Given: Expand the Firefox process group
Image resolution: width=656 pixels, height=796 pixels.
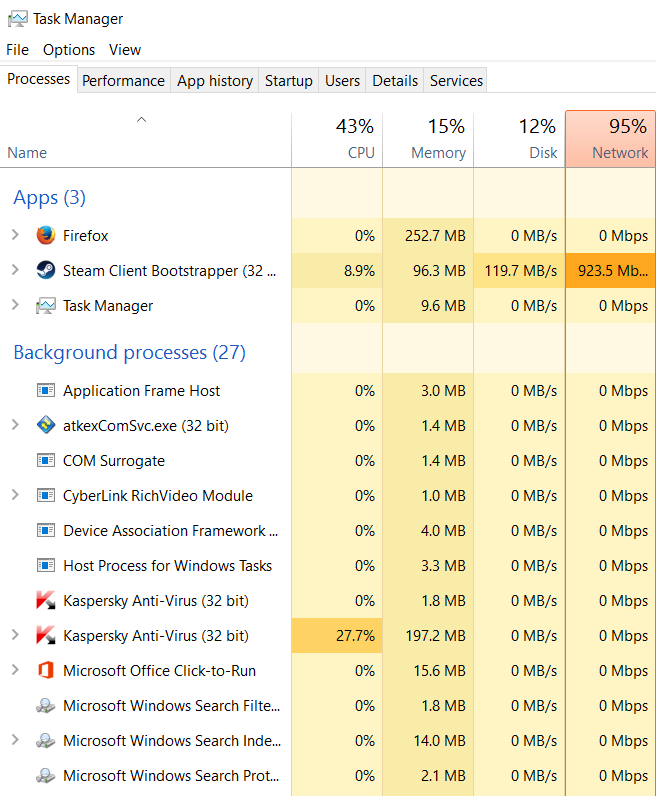Looking at the screenshot, I should (x=15, y=236).
